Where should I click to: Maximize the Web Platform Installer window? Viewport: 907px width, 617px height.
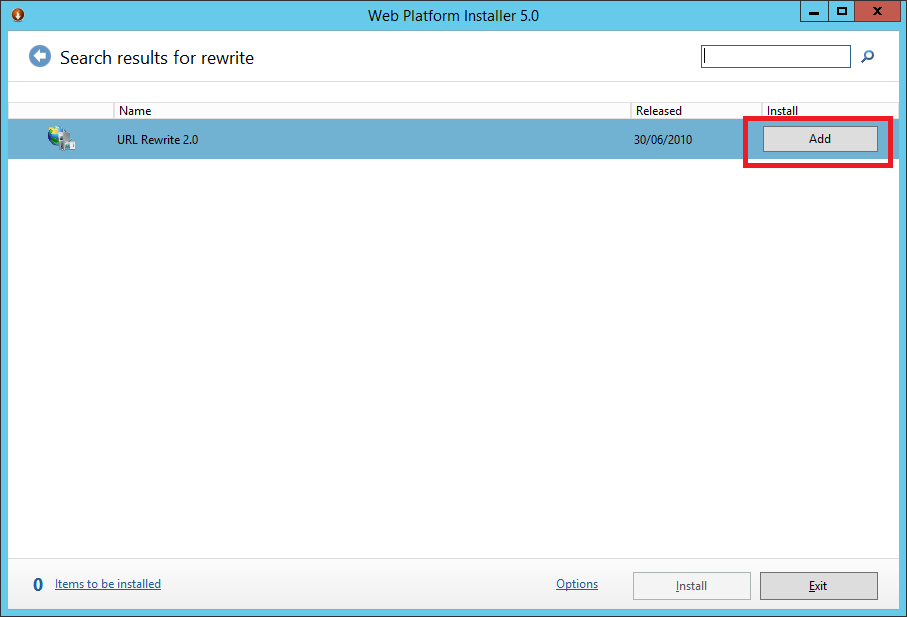pos(842,12)
